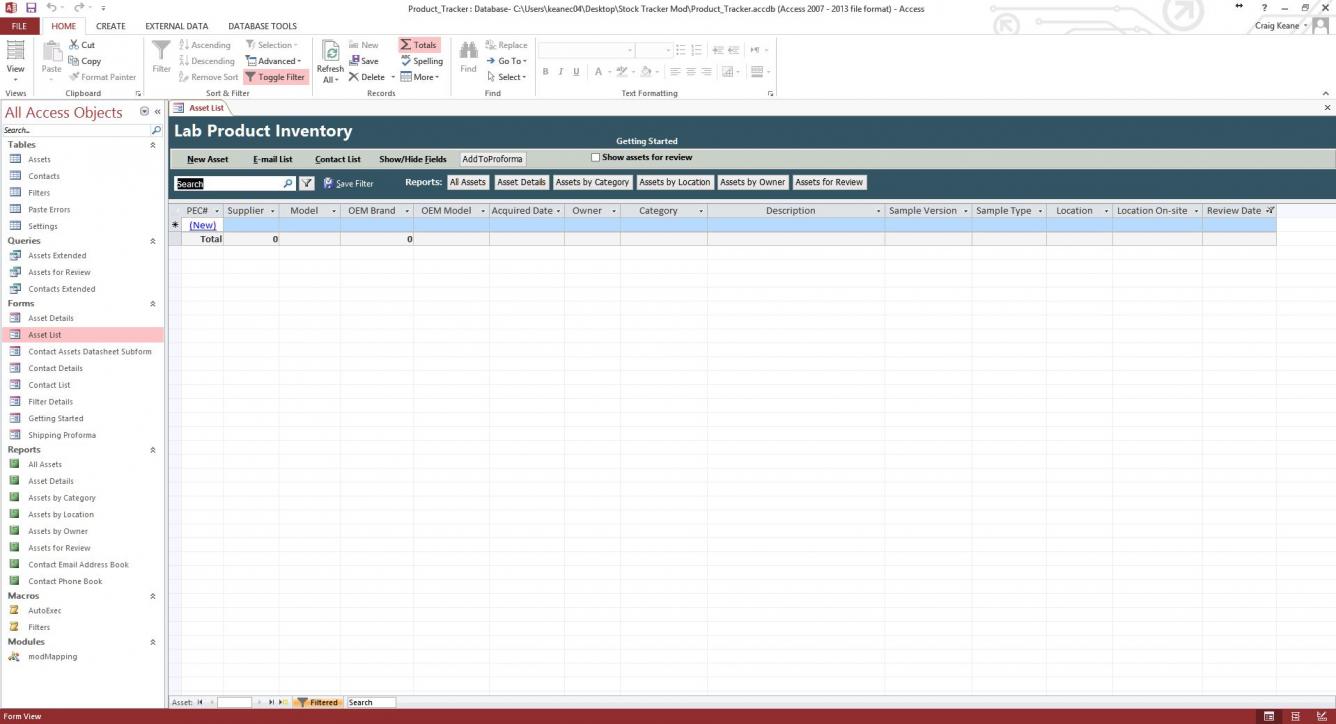Open the Select dropdown in Find group
The image size is (1336, 724).
pyautogui.click(x=506, y=77)
